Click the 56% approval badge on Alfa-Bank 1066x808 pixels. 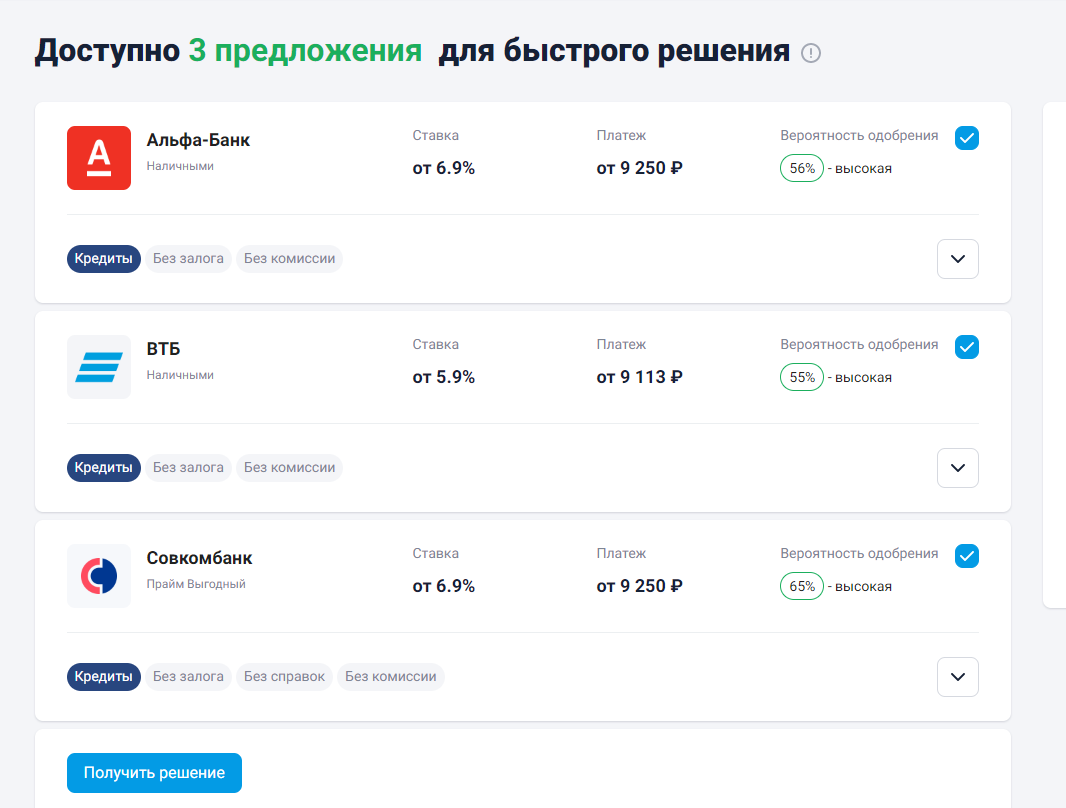[801, 168]
